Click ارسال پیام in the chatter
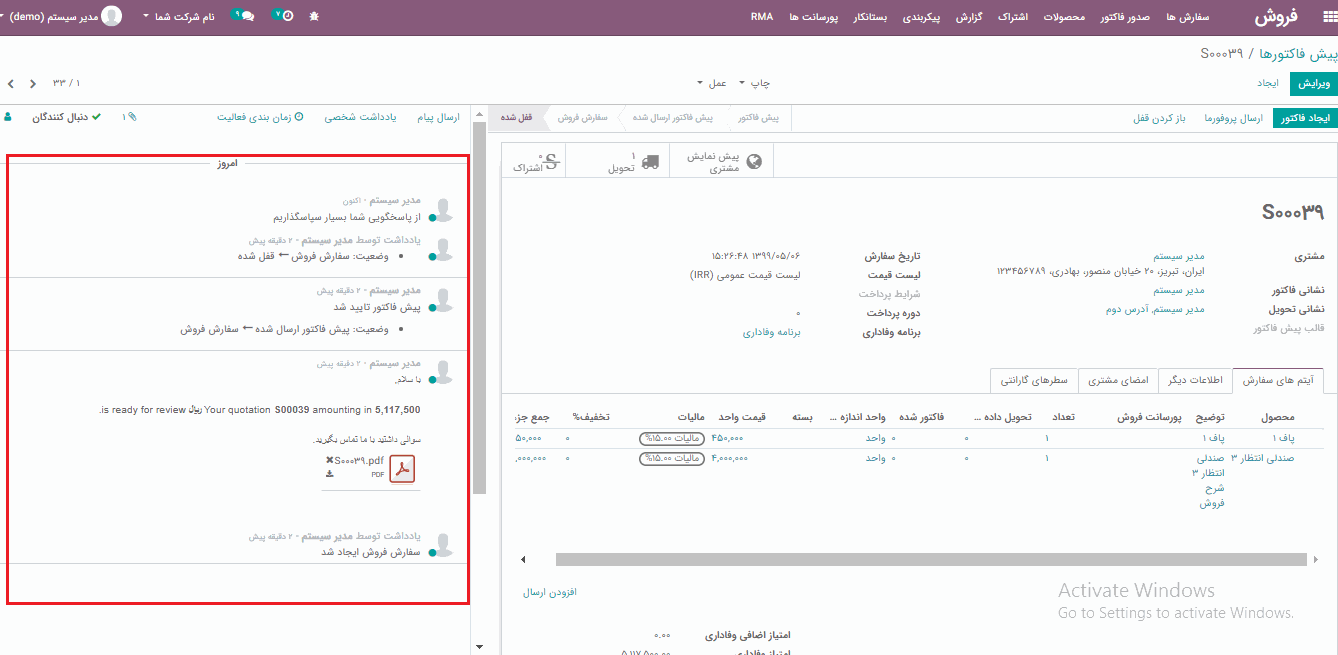 pyautogui.click(x=438, y=117)
